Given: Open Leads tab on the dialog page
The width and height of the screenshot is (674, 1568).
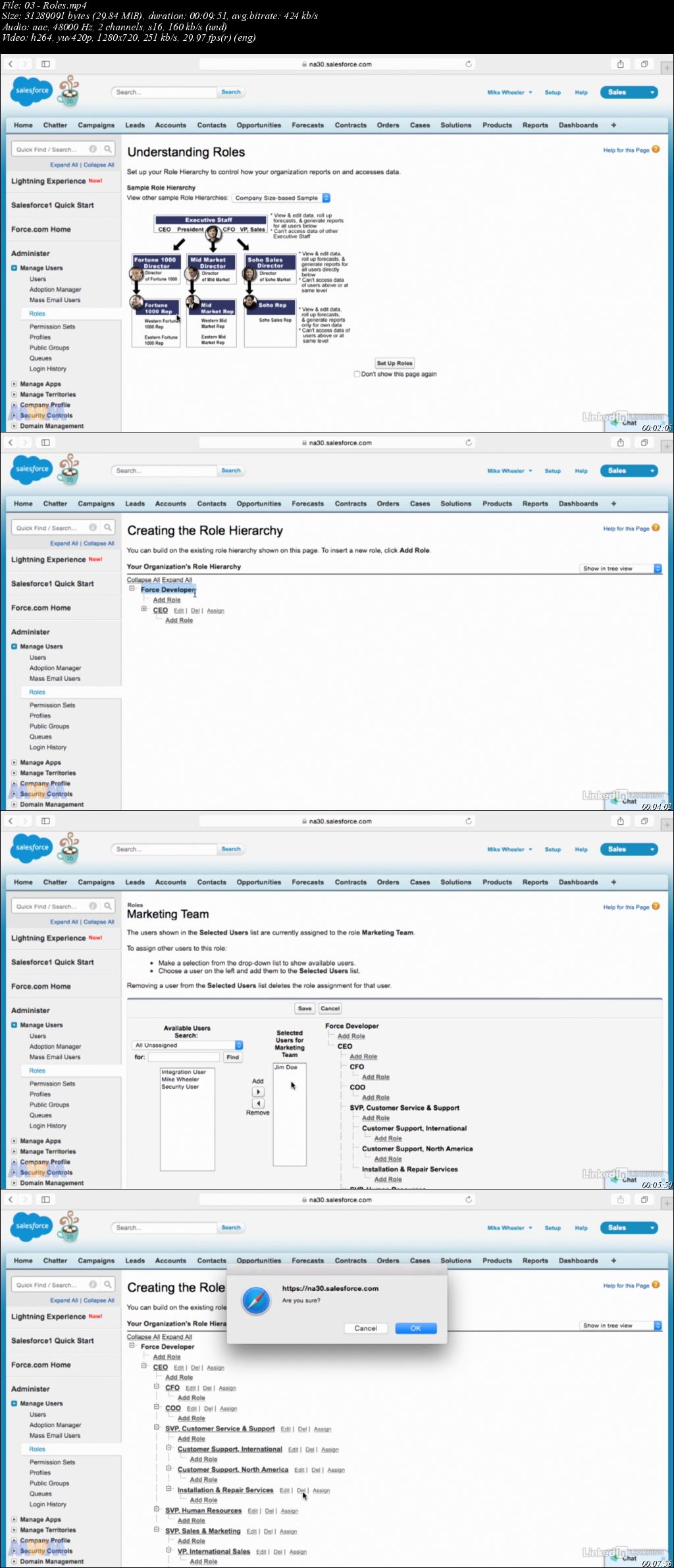Looking at the screenshot, I should (x=135, y=1261).
